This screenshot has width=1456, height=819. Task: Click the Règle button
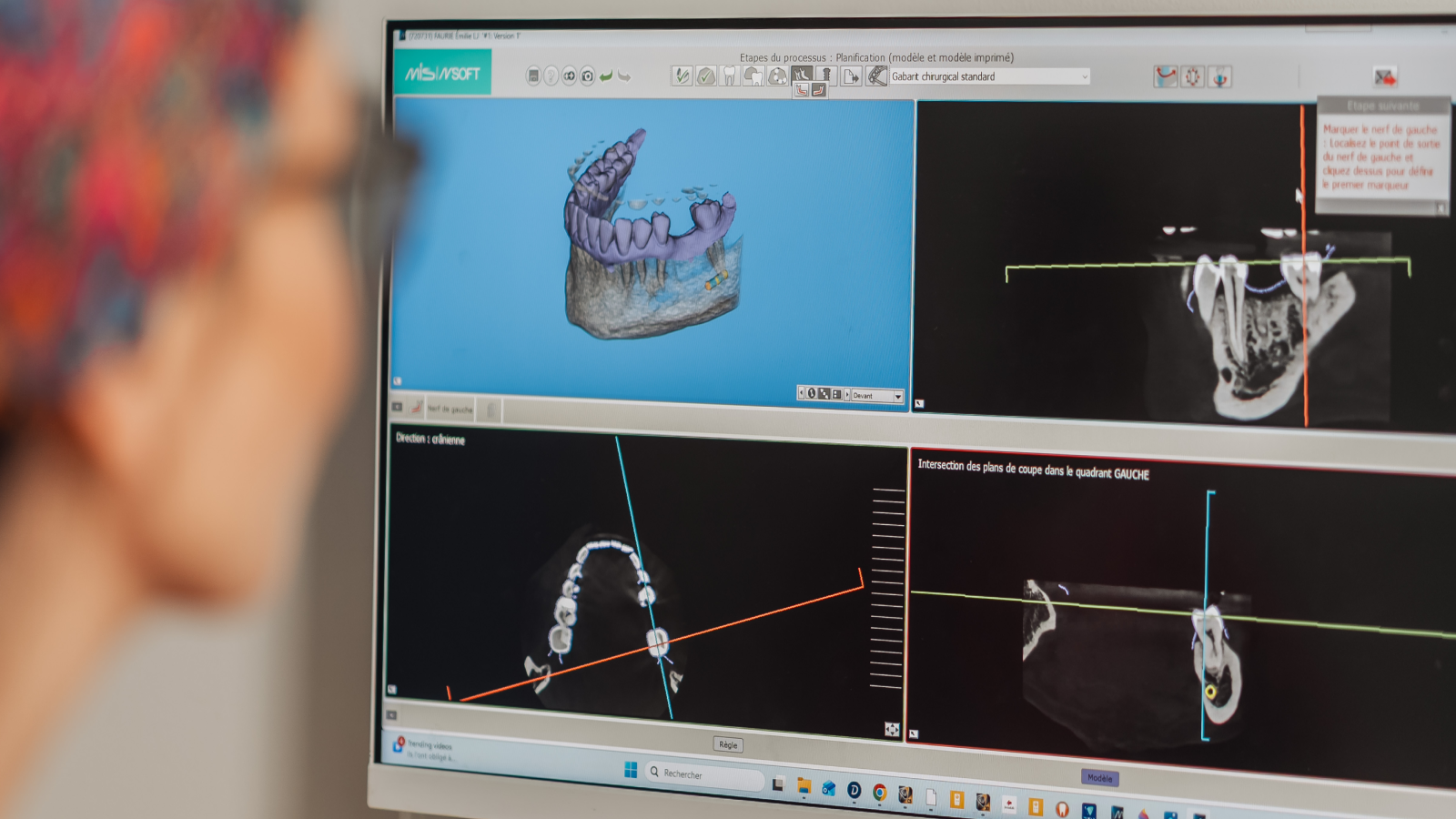[x=728, y=744]
